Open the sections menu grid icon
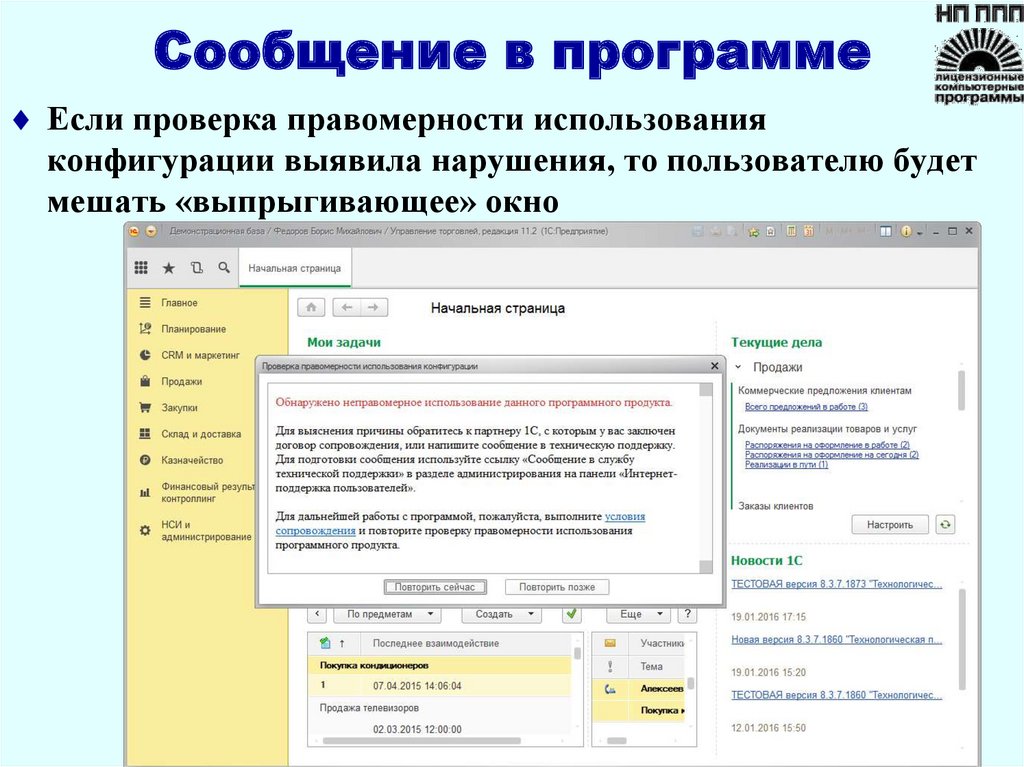1024x767 pixels. 141,267
